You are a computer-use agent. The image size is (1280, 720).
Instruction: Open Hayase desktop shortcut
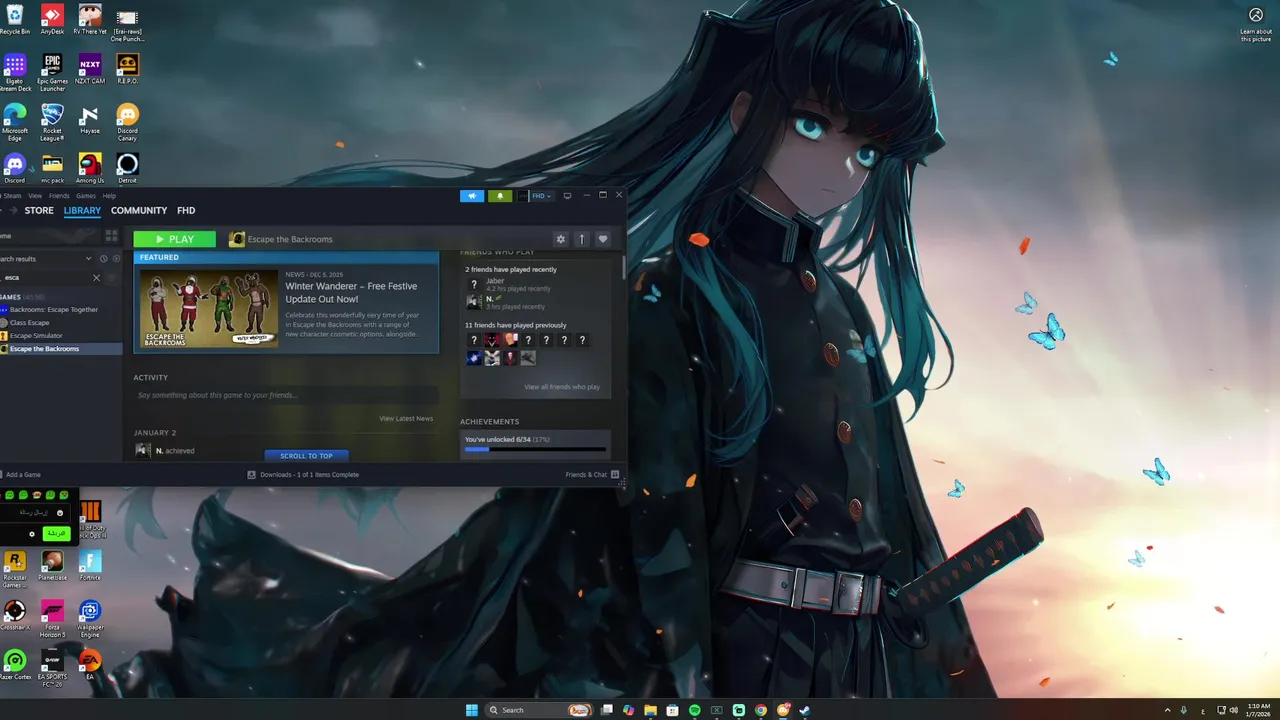pos(90,119)
